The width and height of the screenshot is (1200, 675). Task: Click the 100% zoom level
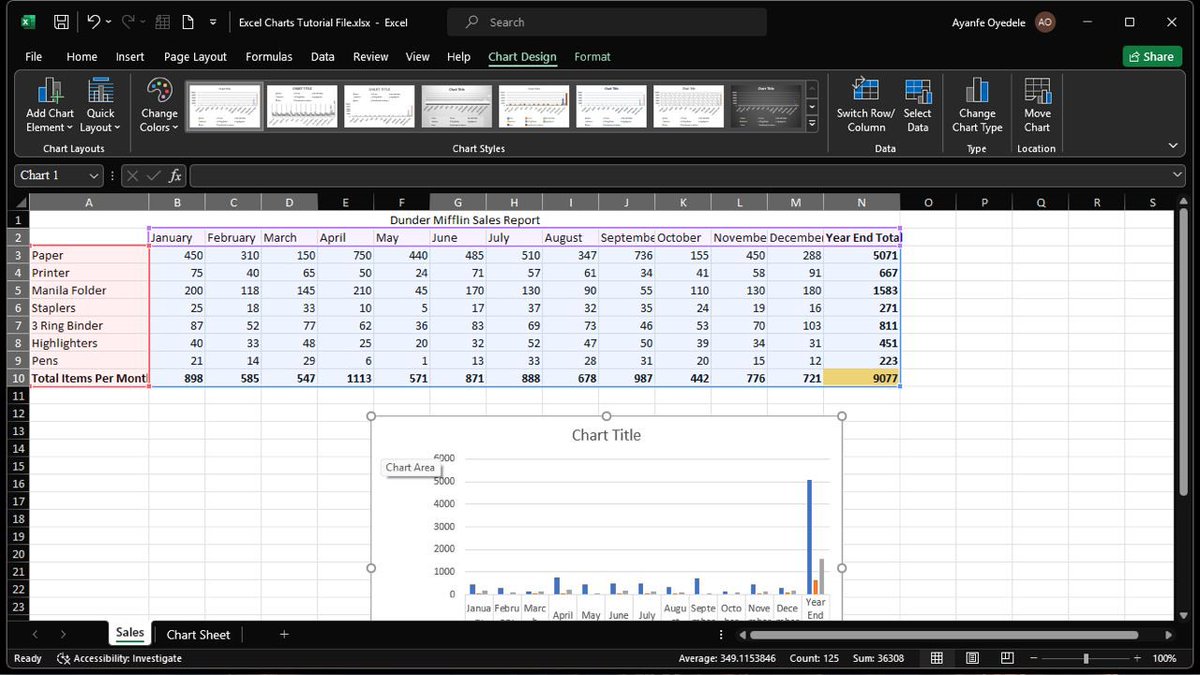1165,659
